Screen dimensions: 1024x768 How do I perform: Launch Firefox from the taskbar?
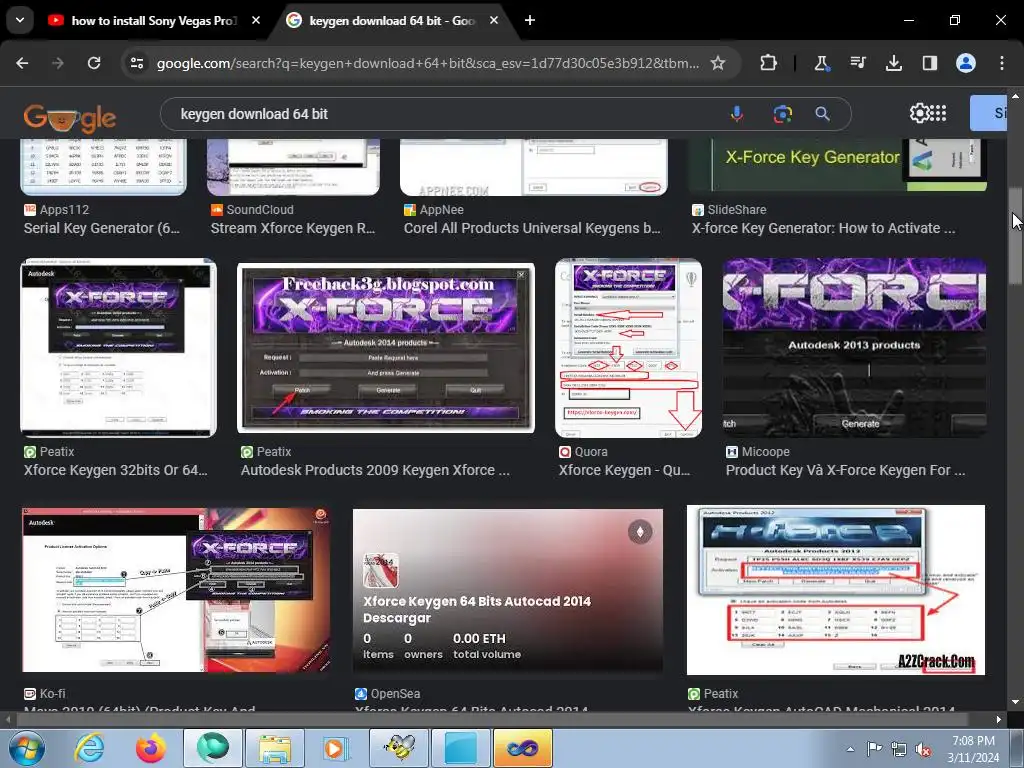pyautogui.click(x=150, y=748)
